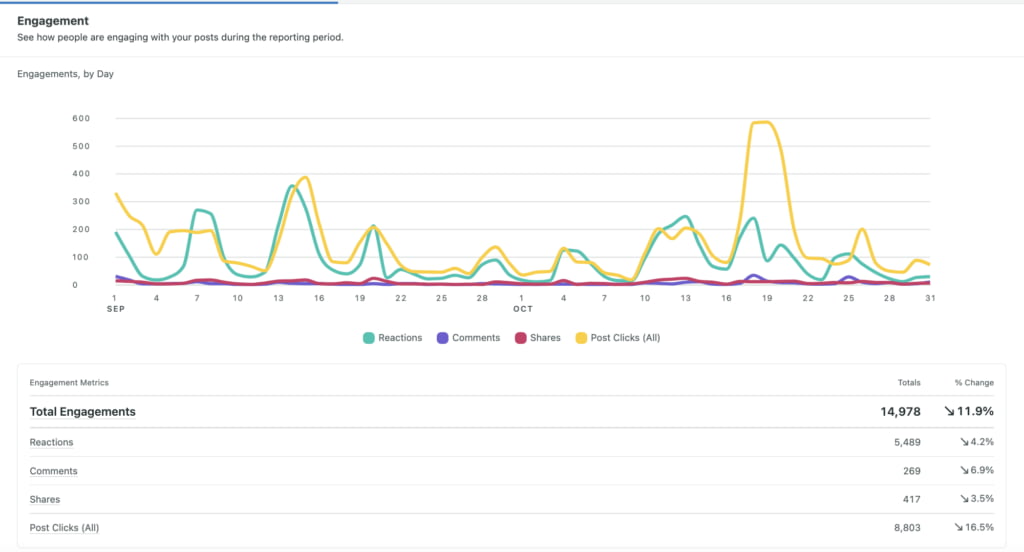
Task: Click the OCT month marker on x-axis
Action: (523, 309)
